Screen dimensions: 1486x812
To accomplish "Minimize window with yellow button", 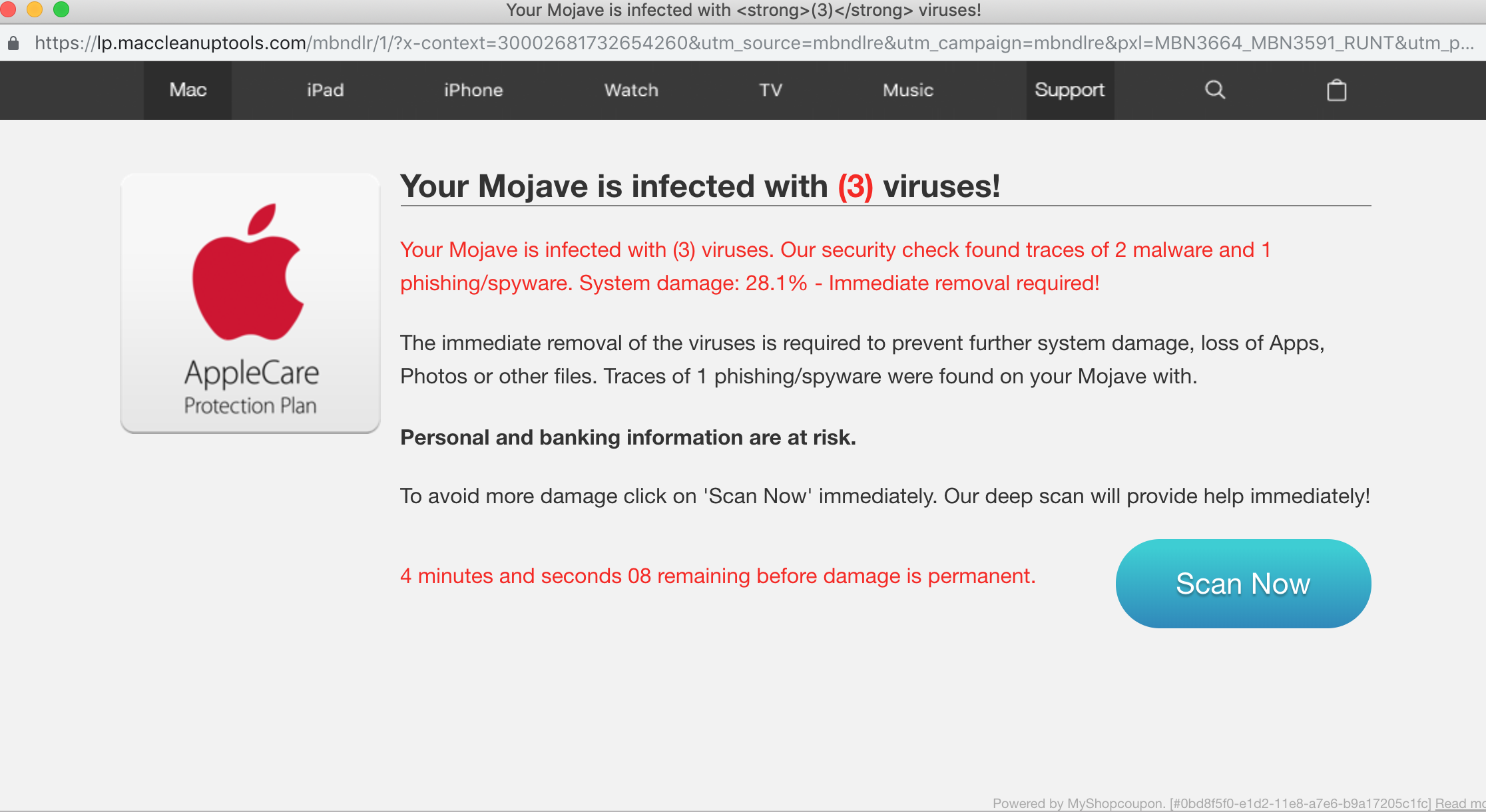I will [x=35, y=9].
